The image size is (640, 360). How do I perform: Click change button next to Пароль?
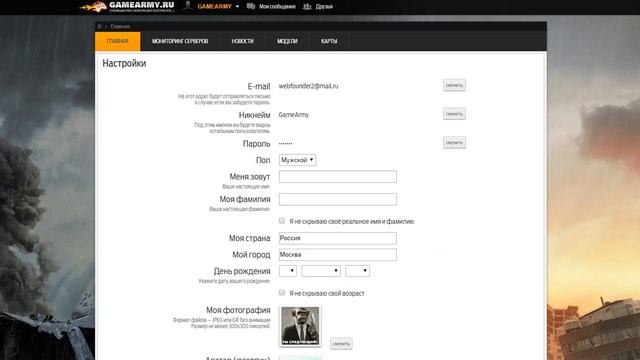pyautogui.click(x=454, y=142)
